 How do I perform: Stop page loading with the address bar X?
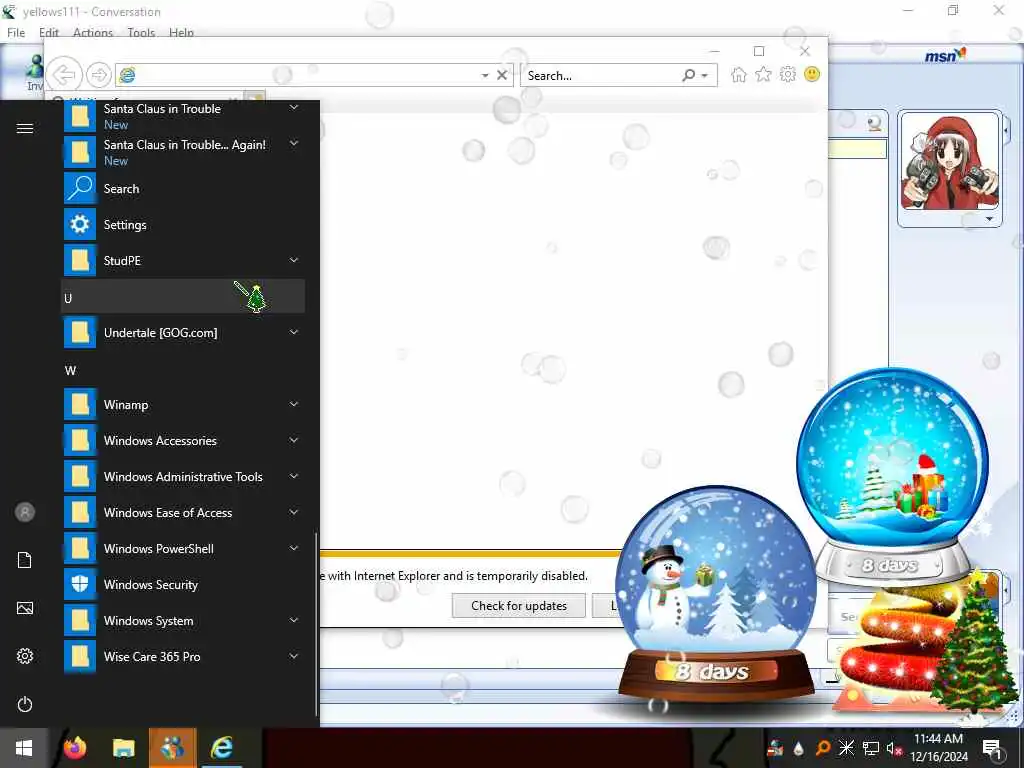point(502,75)
